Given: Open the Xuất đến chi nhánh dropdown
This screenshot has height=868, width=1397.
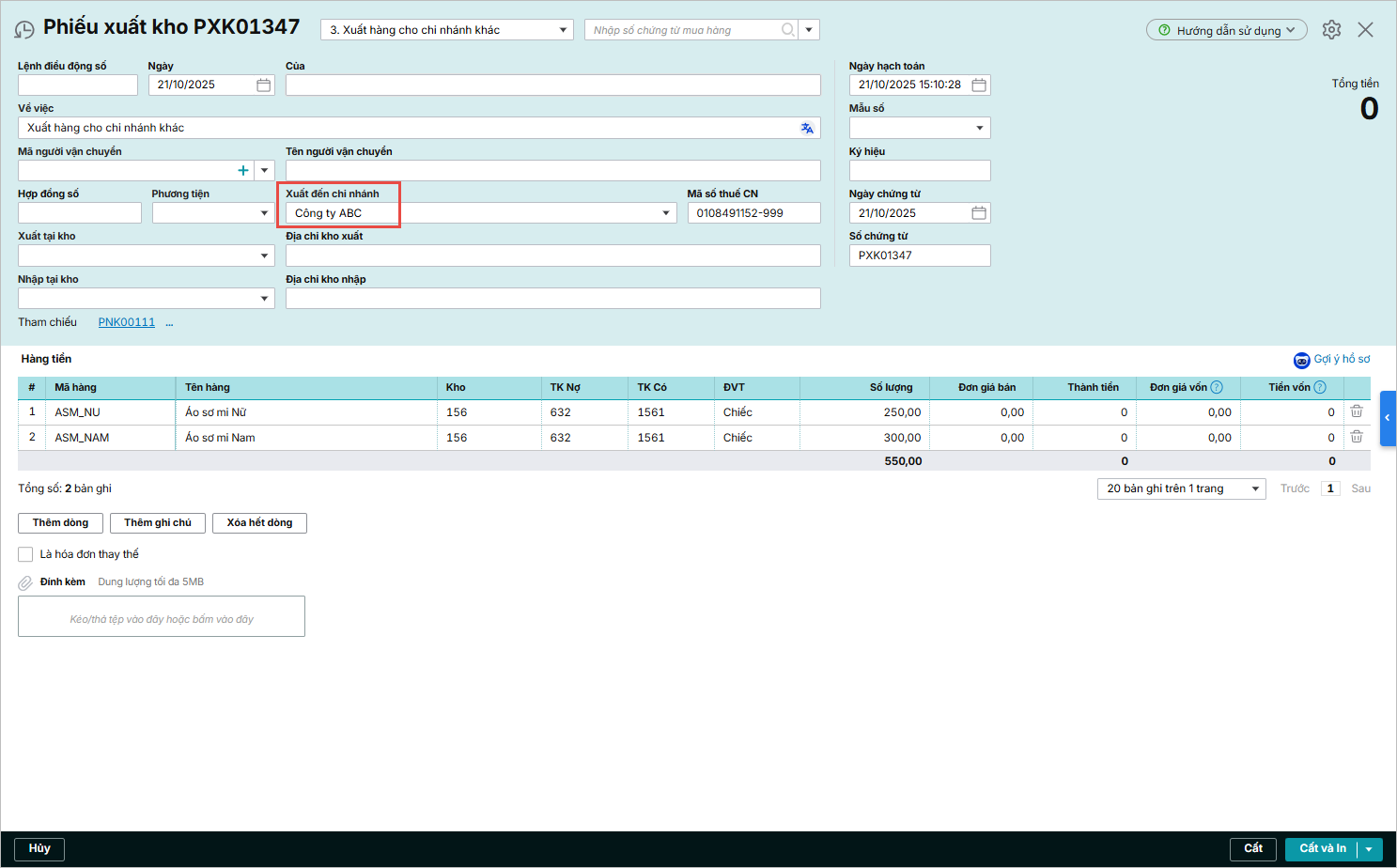Looking at the screenshot, I should coord(666,213).
